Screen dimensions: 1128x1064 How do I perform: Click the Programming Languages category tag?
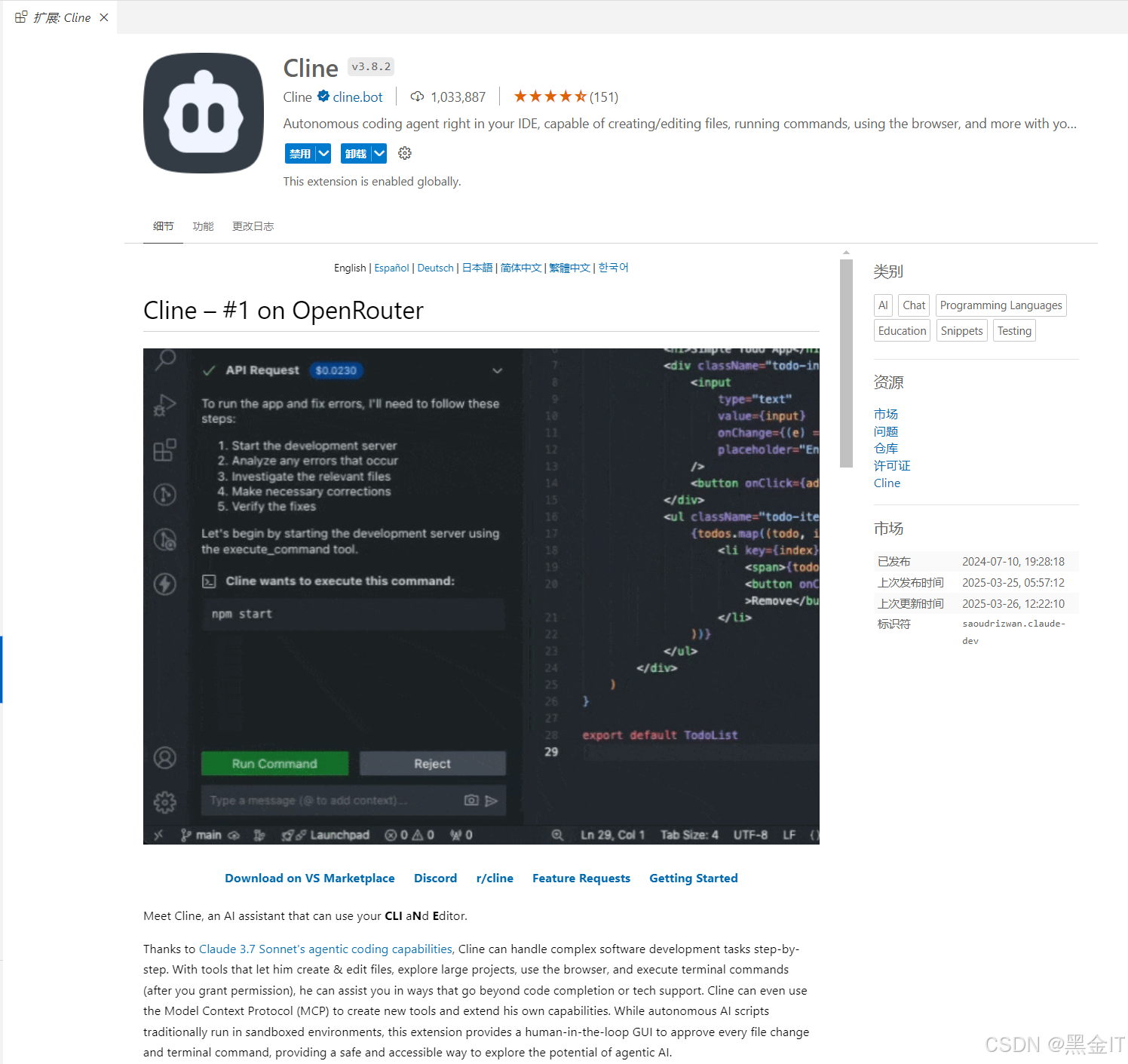(x=1001, y=305)
